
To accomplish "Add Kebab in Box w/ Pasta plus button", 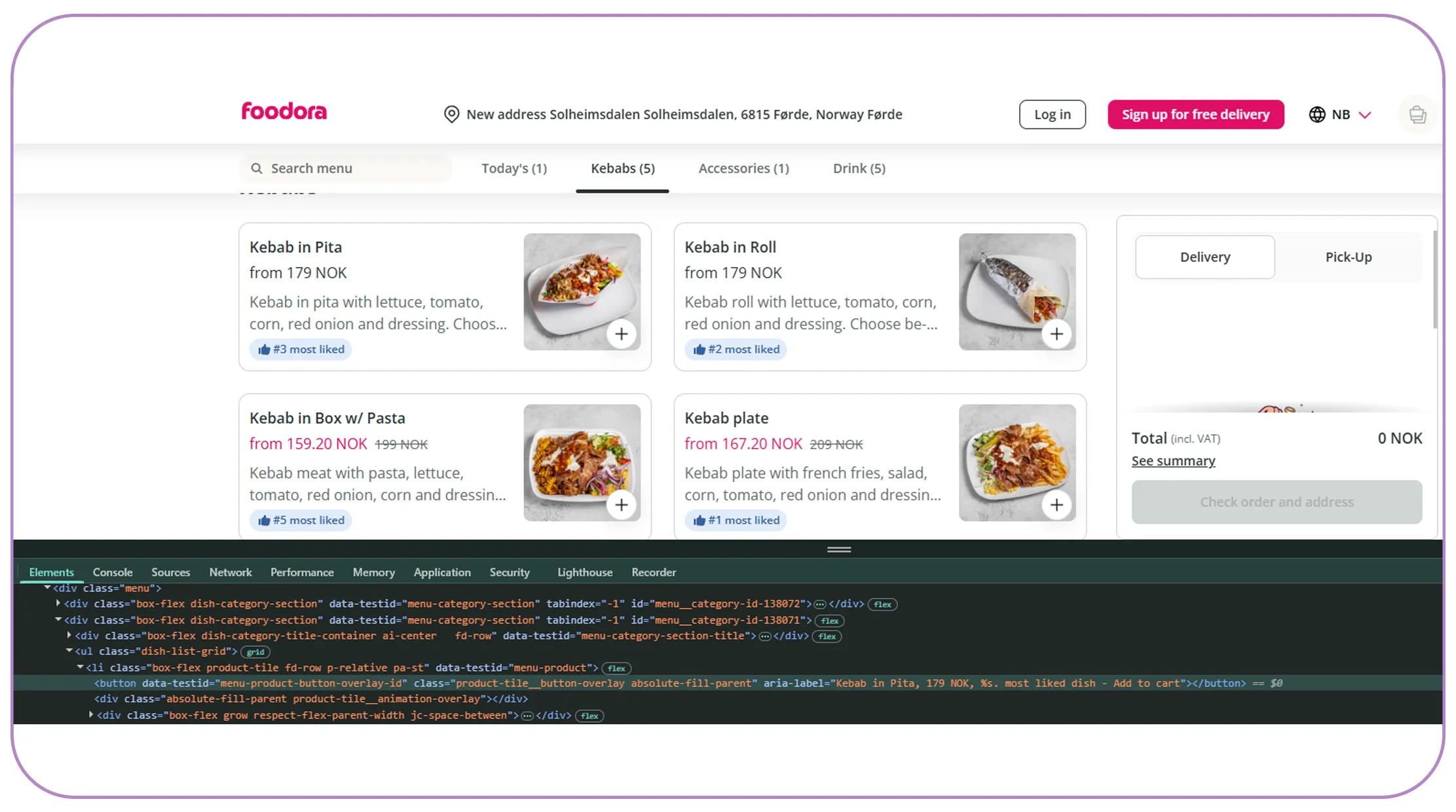I will pyautogui.click(x=622, y=505).
